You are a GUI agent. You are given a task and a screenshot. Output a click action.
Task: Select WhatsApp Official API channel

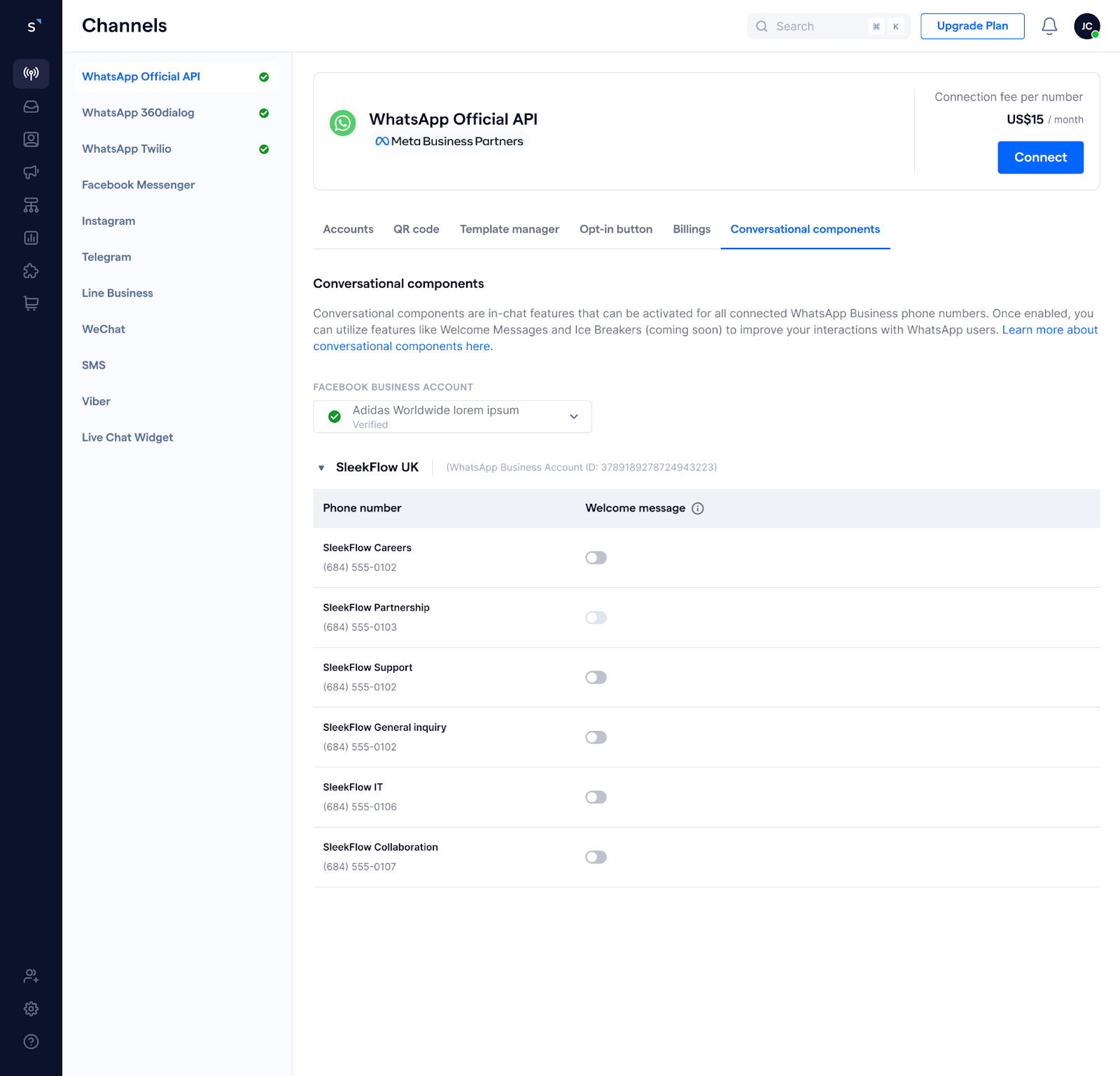click(x=176, y=77)
